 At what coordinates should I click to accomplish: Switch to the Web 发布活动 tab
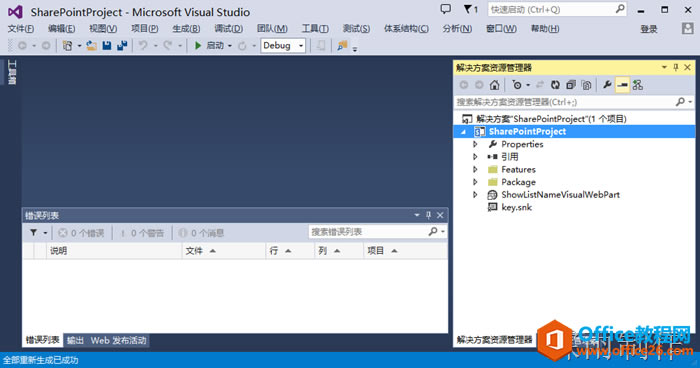click(118, 340)
